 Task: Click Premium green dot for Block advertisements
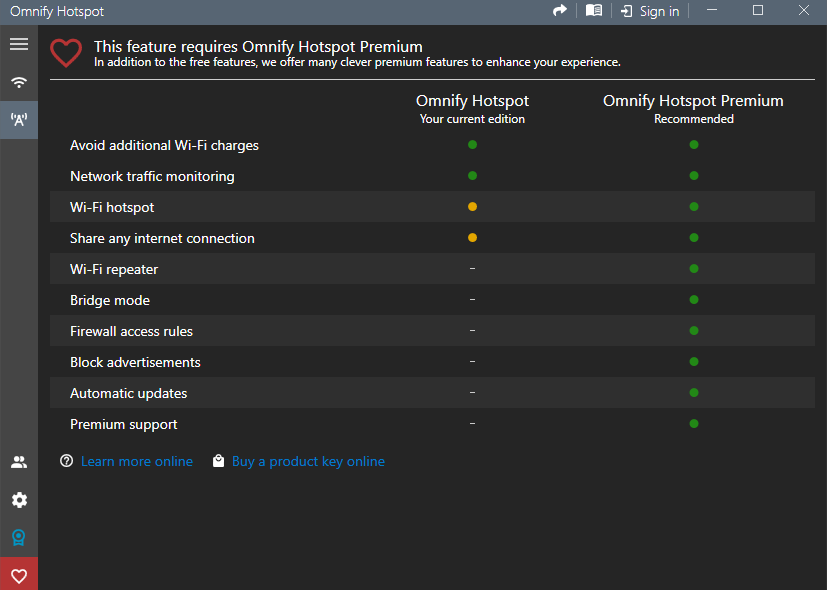tap(694, 362)
